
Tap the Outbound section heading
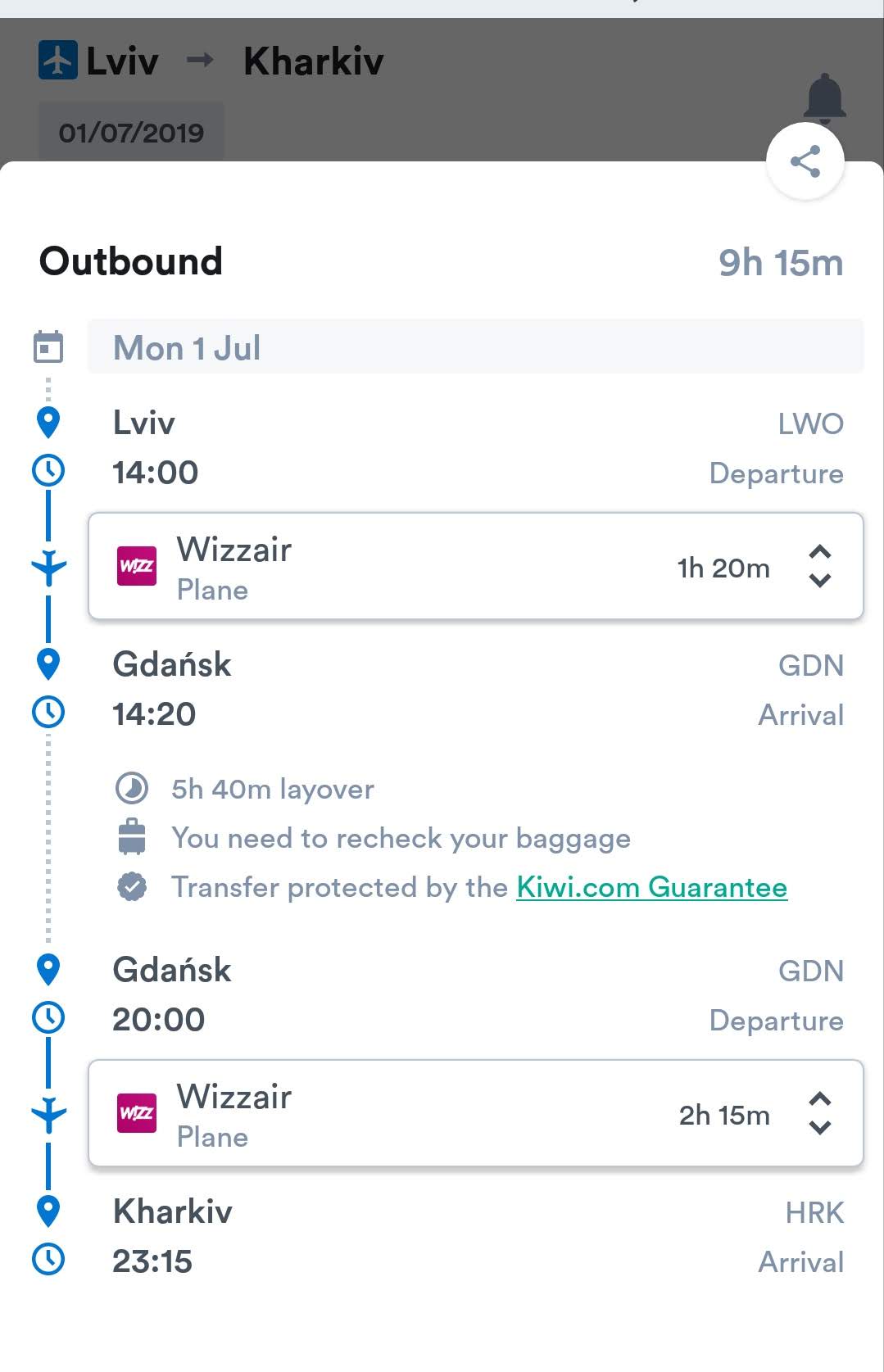[131, 262]
